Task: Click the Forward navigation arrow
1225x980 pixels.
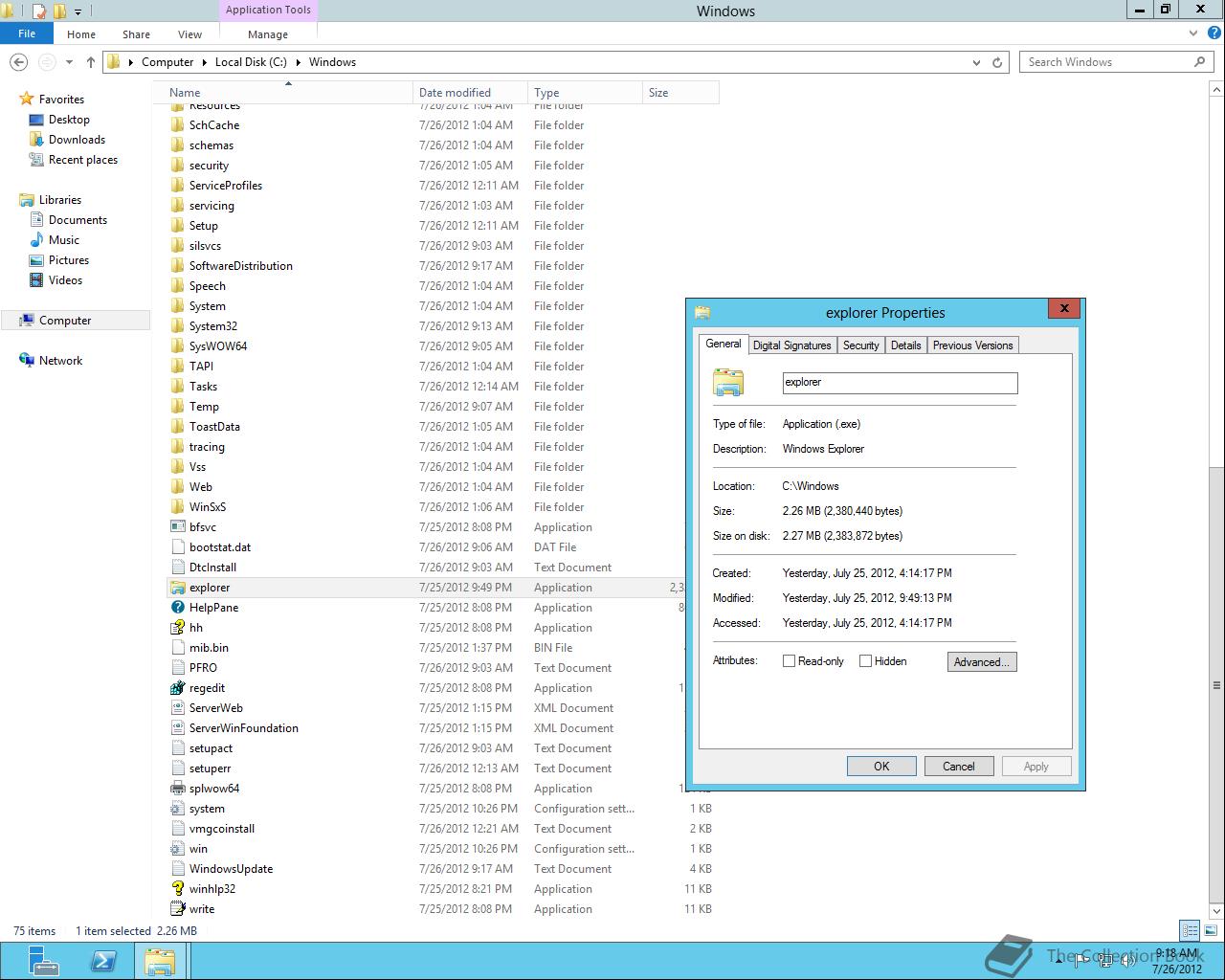Action: (46, 62)
